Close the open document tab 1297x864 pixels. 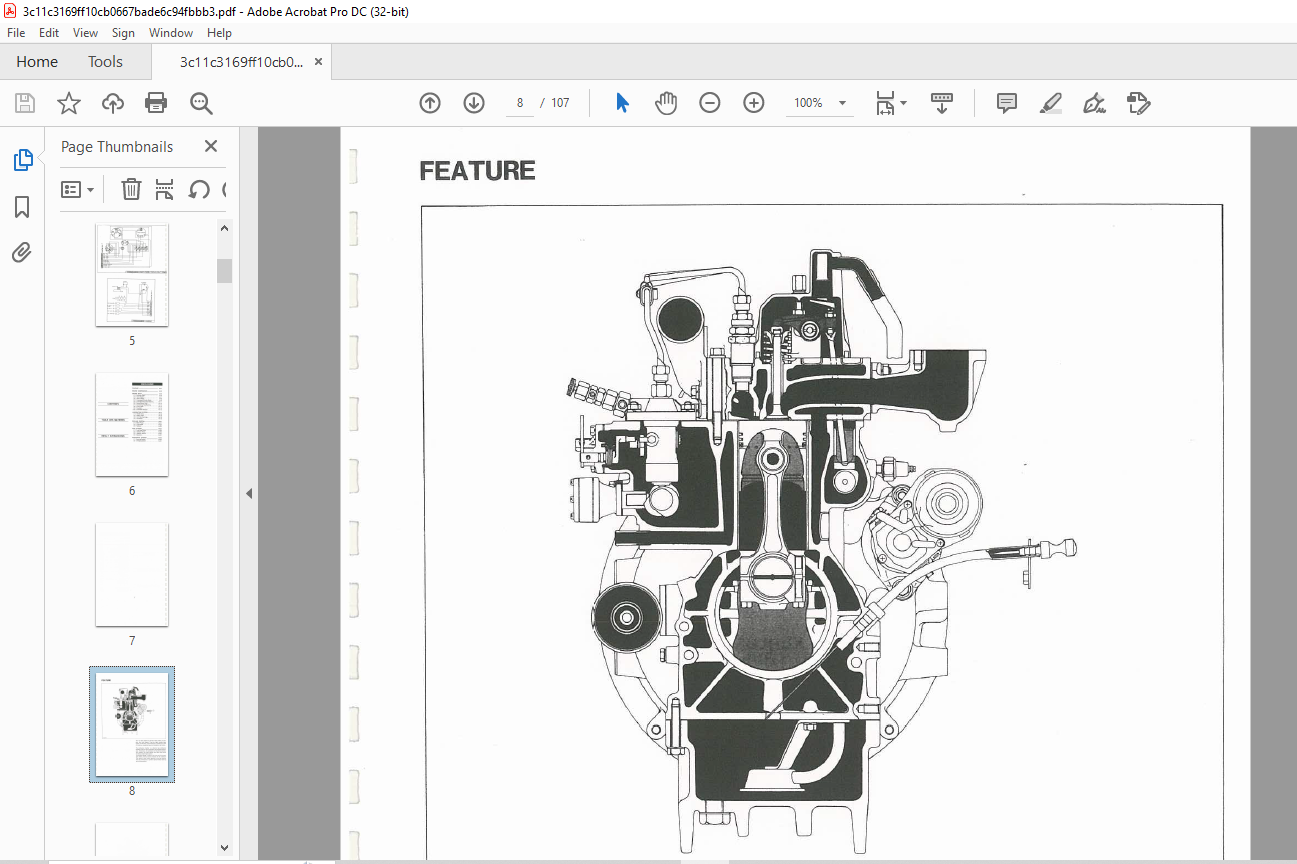[x=318, y=62]
